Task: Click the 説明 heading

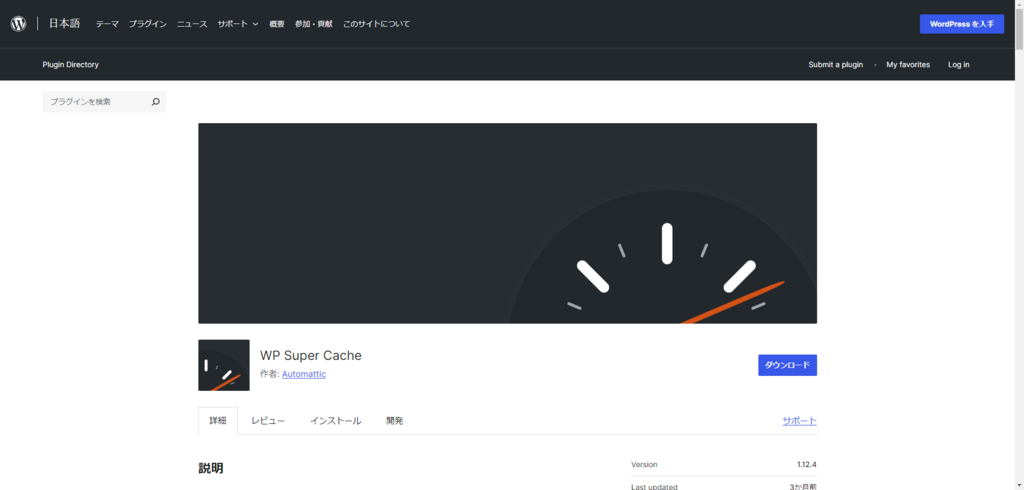Action: tap(211, 468)
